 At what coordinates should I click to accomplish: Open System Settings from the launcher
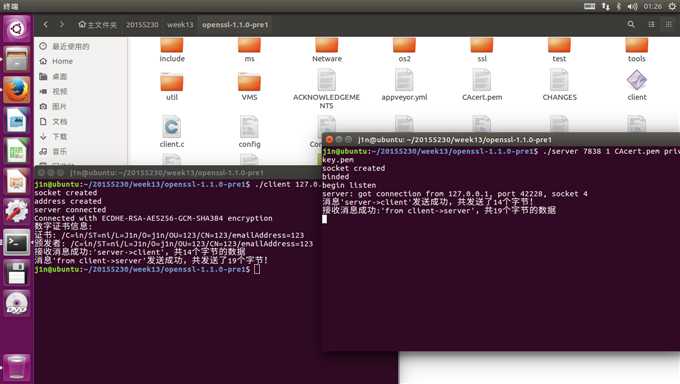16,212
